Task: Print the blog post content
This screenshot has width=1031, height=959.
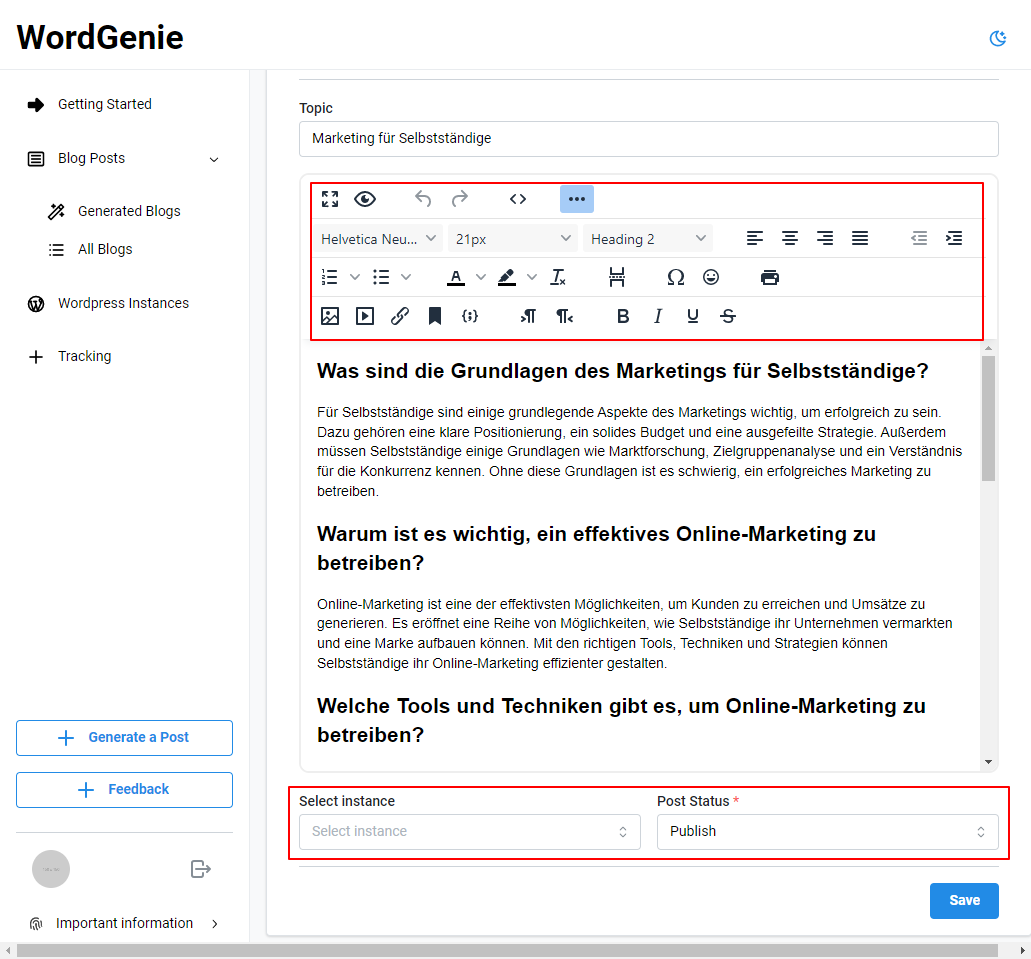Action: tap(769, 277)
